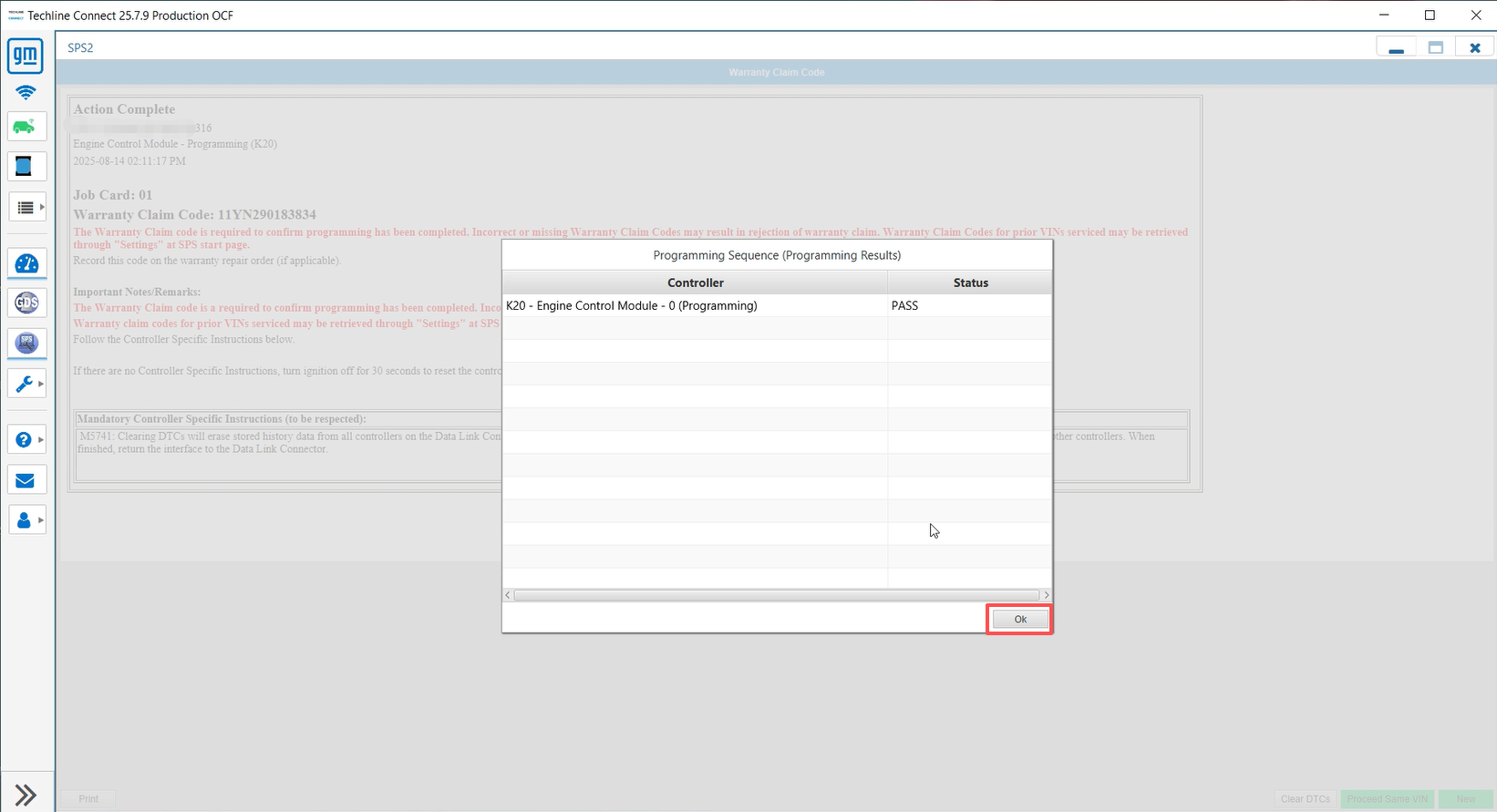
Task: Click the blue device module icon
Action: pos(26,167)
